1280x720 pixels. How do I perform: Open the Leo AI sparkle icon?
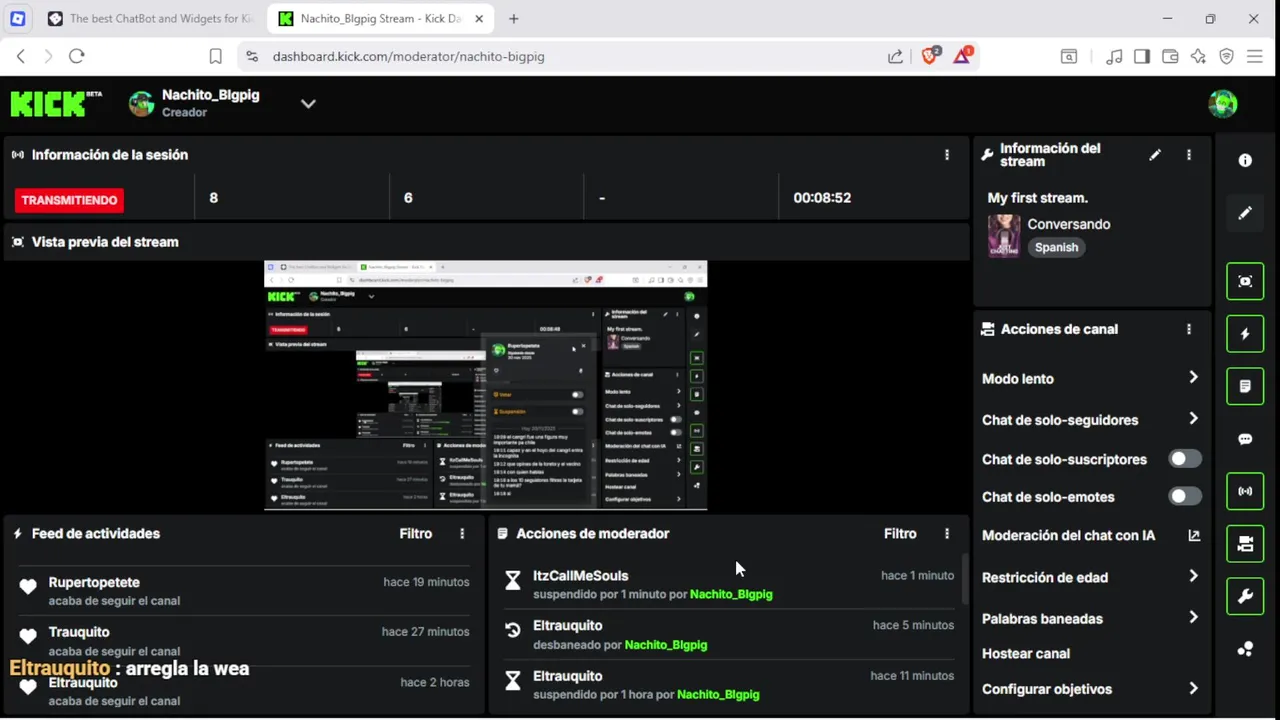click(1198, 57)
